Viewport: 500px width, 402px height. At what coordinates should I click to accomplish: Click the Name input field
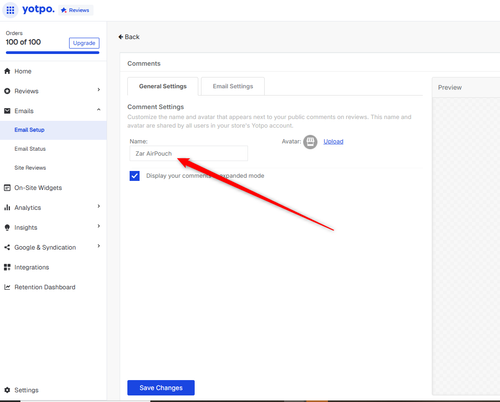(189, 153)
